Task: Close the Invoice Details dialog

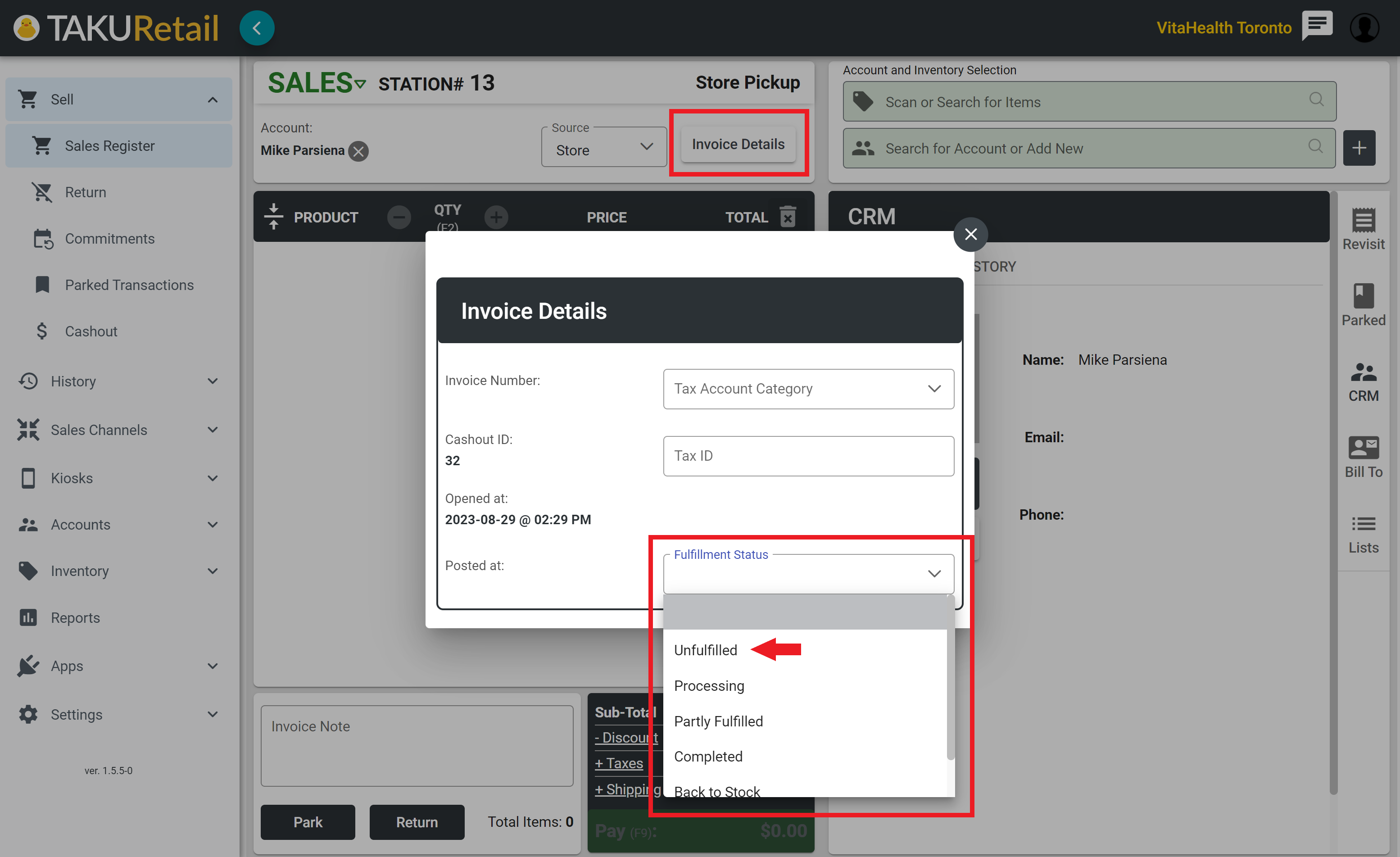Action: point(970,234)
